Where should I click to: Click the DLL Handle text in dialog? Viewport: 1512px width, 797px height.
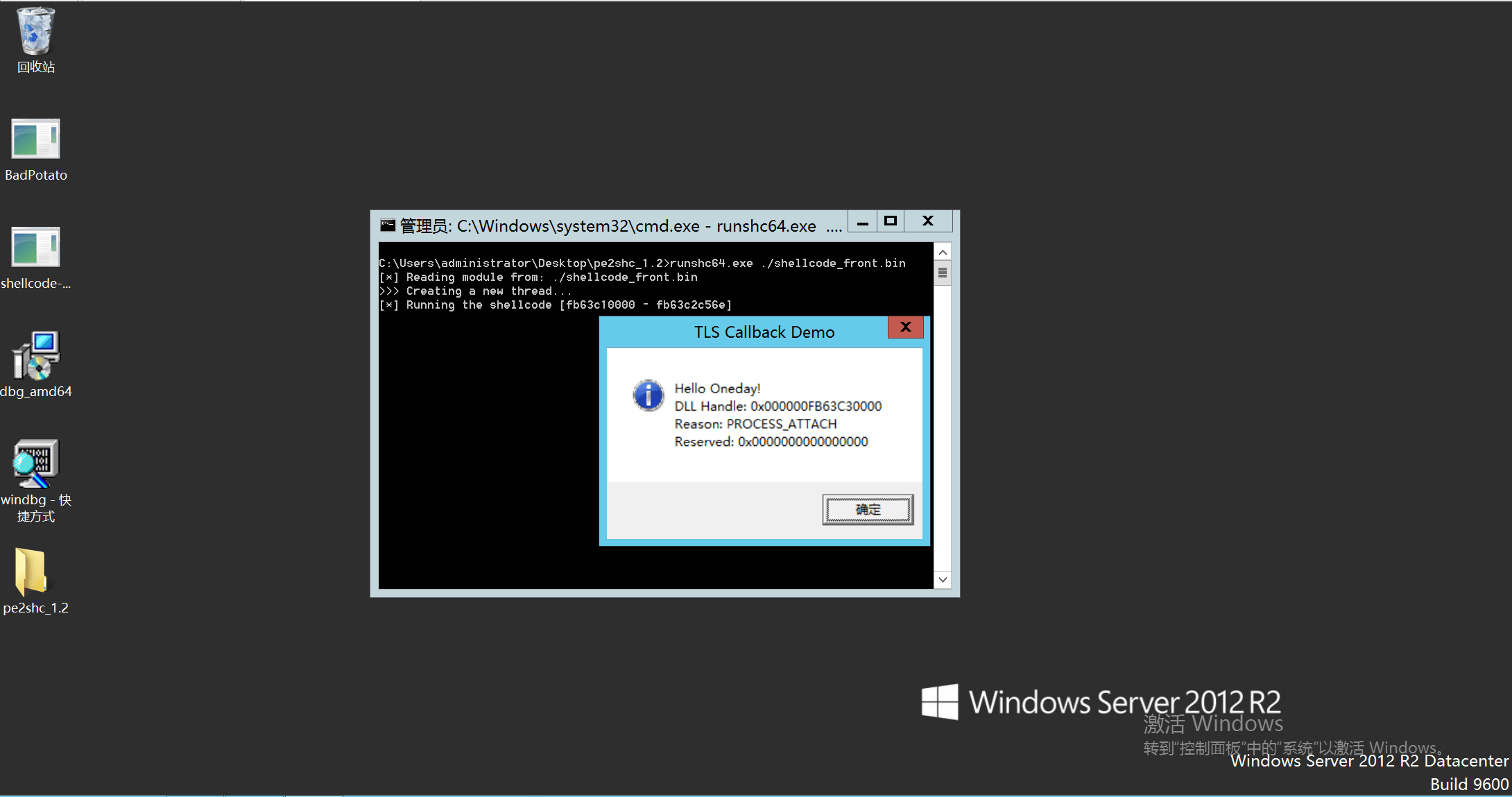pyautogui.click(x=778, y=406)
